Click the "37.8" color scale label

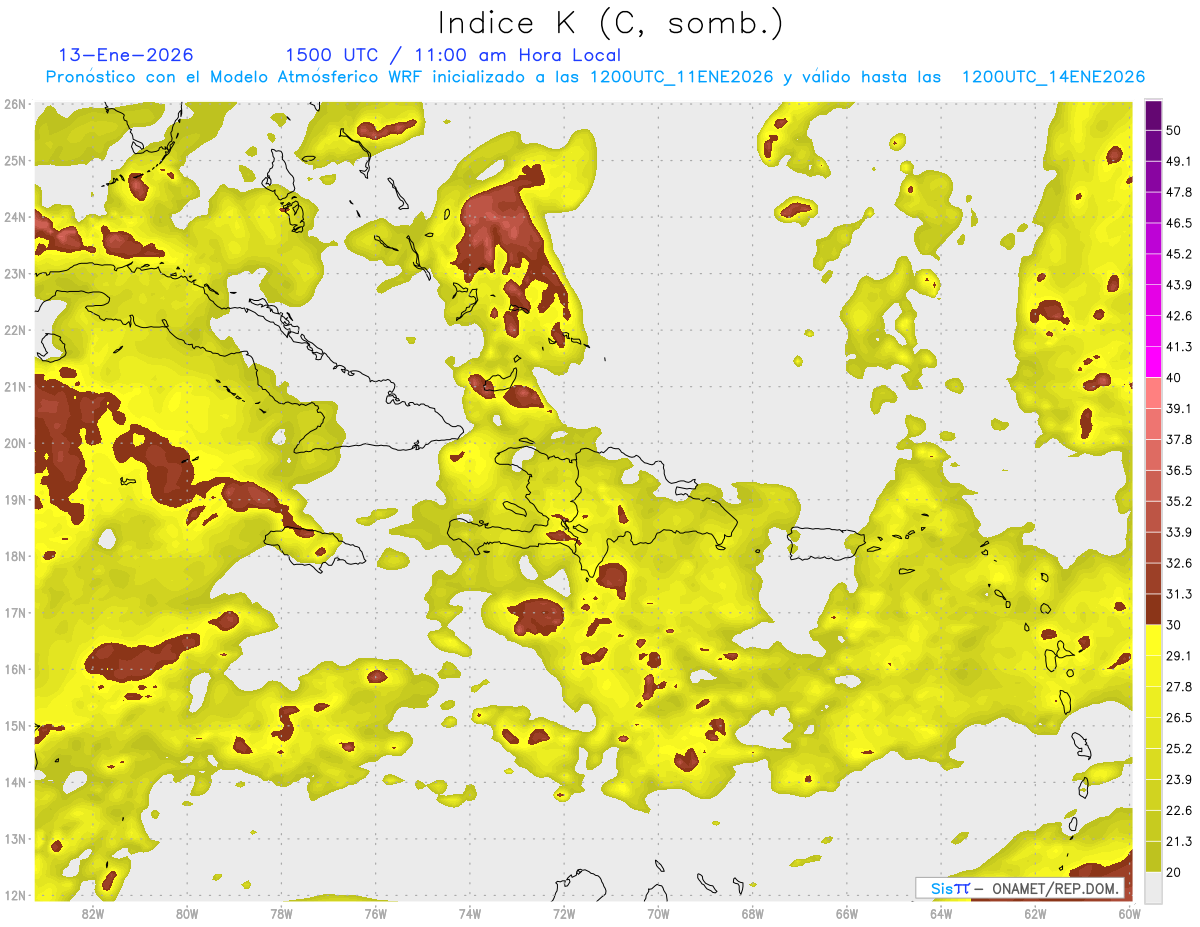click(1179, 440)
